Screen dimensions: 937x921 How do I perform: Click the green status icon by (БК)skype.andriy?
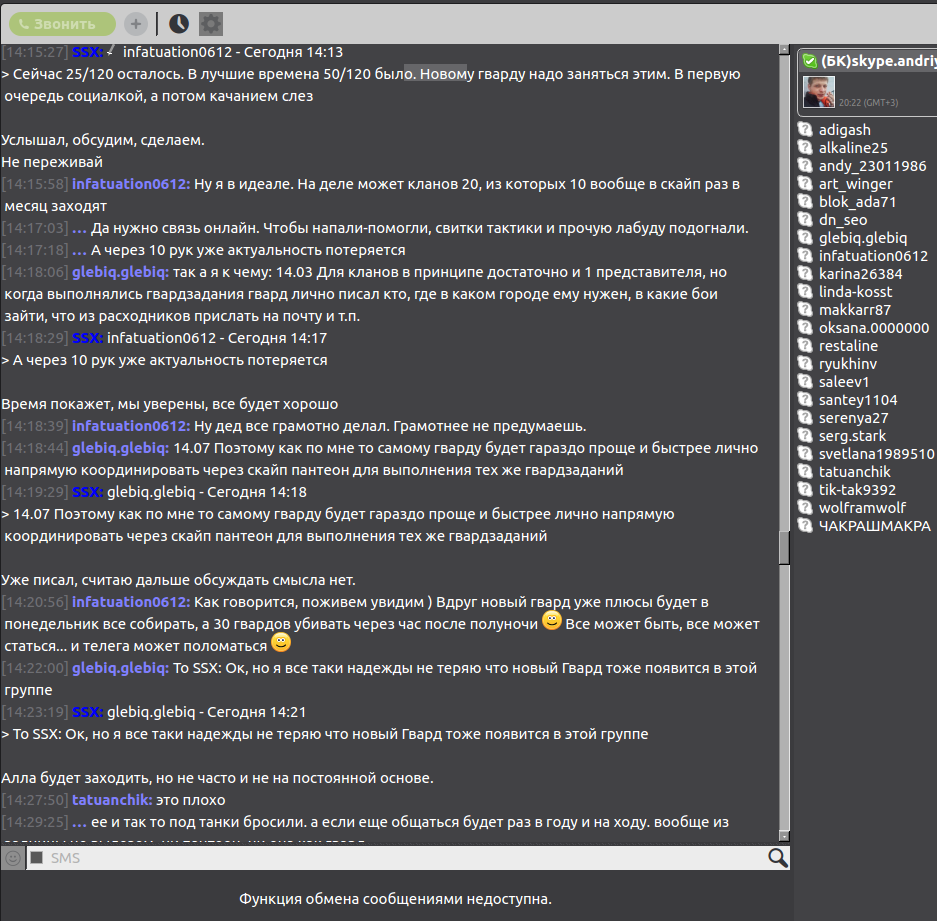(x=810, y=60)
